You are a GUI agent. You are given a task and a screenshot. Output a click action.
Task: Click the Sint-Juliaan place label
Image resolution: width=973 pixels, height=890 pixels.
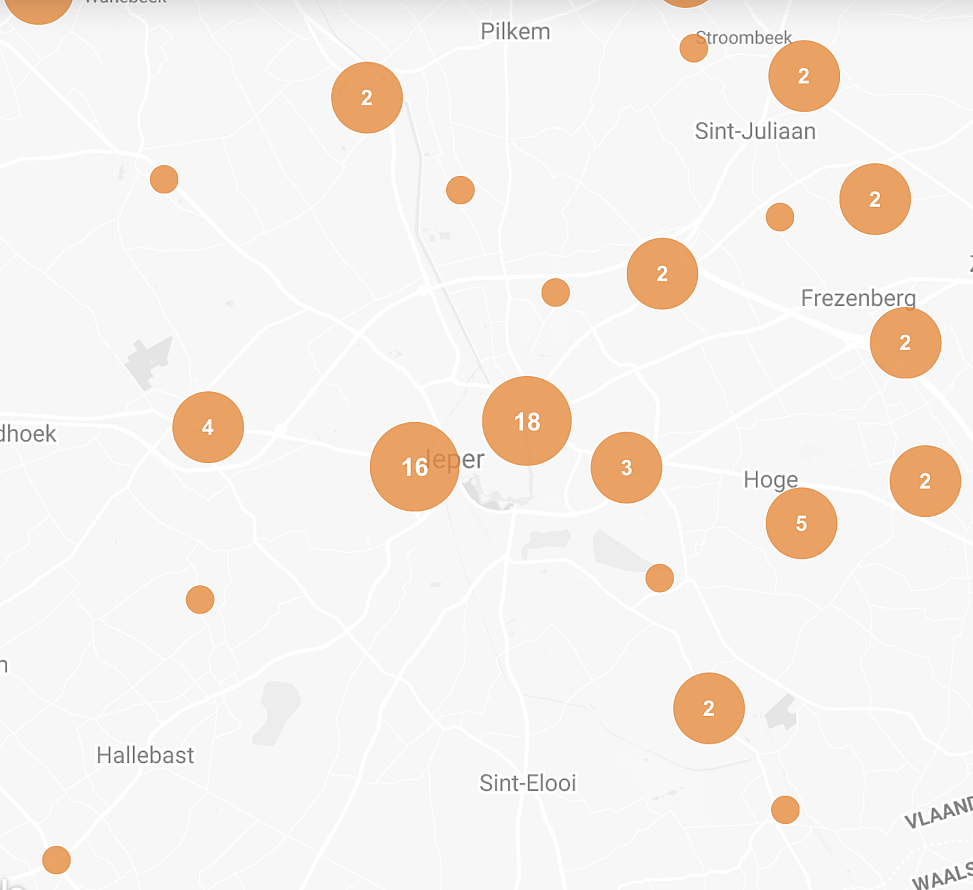click(x=755, y=131)
